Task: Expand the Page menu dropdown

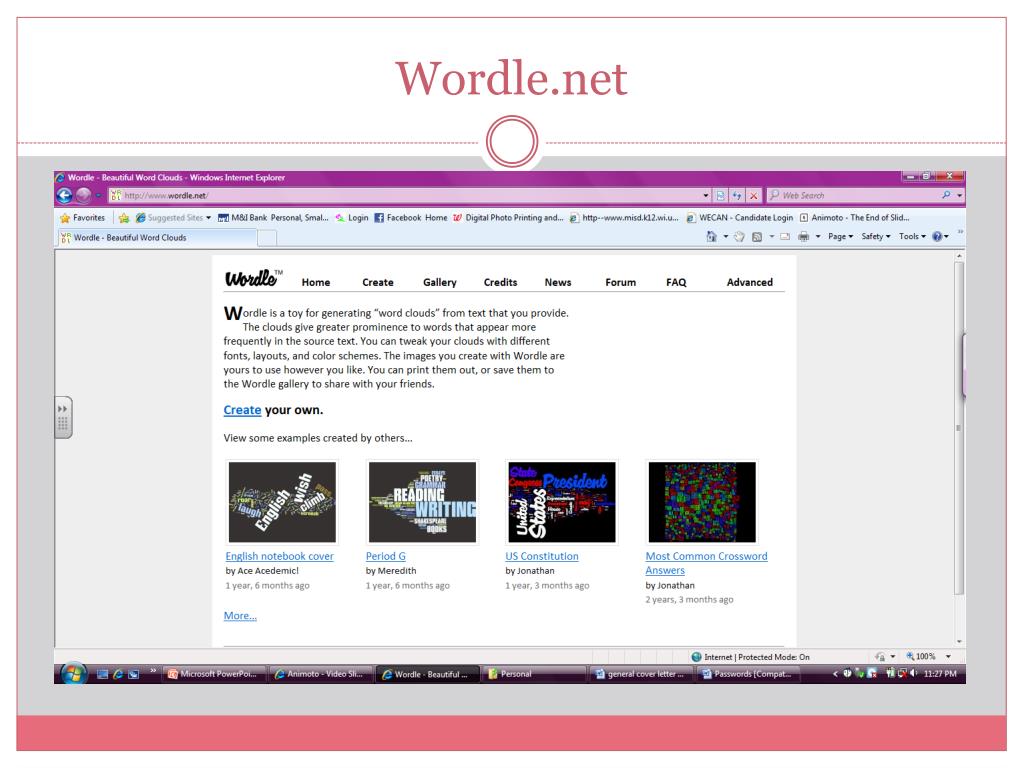Action: coord(840,236)
